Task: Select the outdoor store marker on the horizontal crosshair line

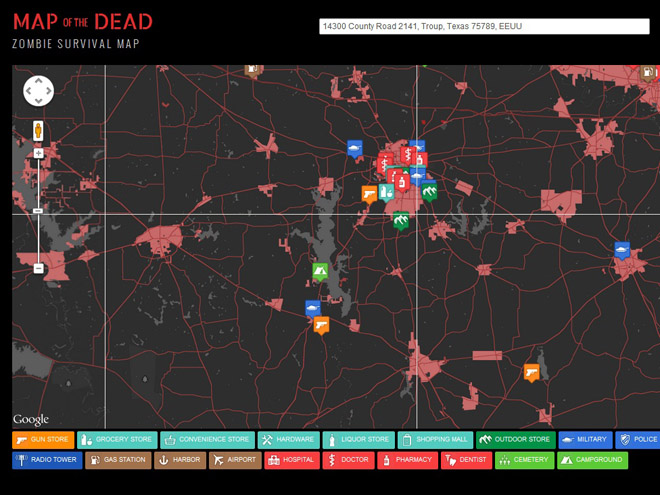Action: (401, 221)
